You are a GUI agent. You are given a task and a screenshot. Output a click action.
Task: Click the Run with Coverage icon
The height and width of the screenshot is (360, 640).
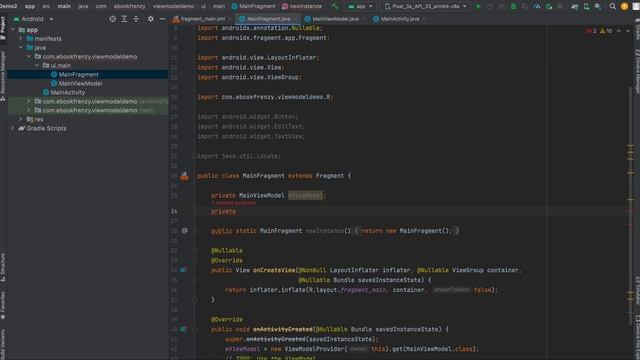(x=525, y=7)
